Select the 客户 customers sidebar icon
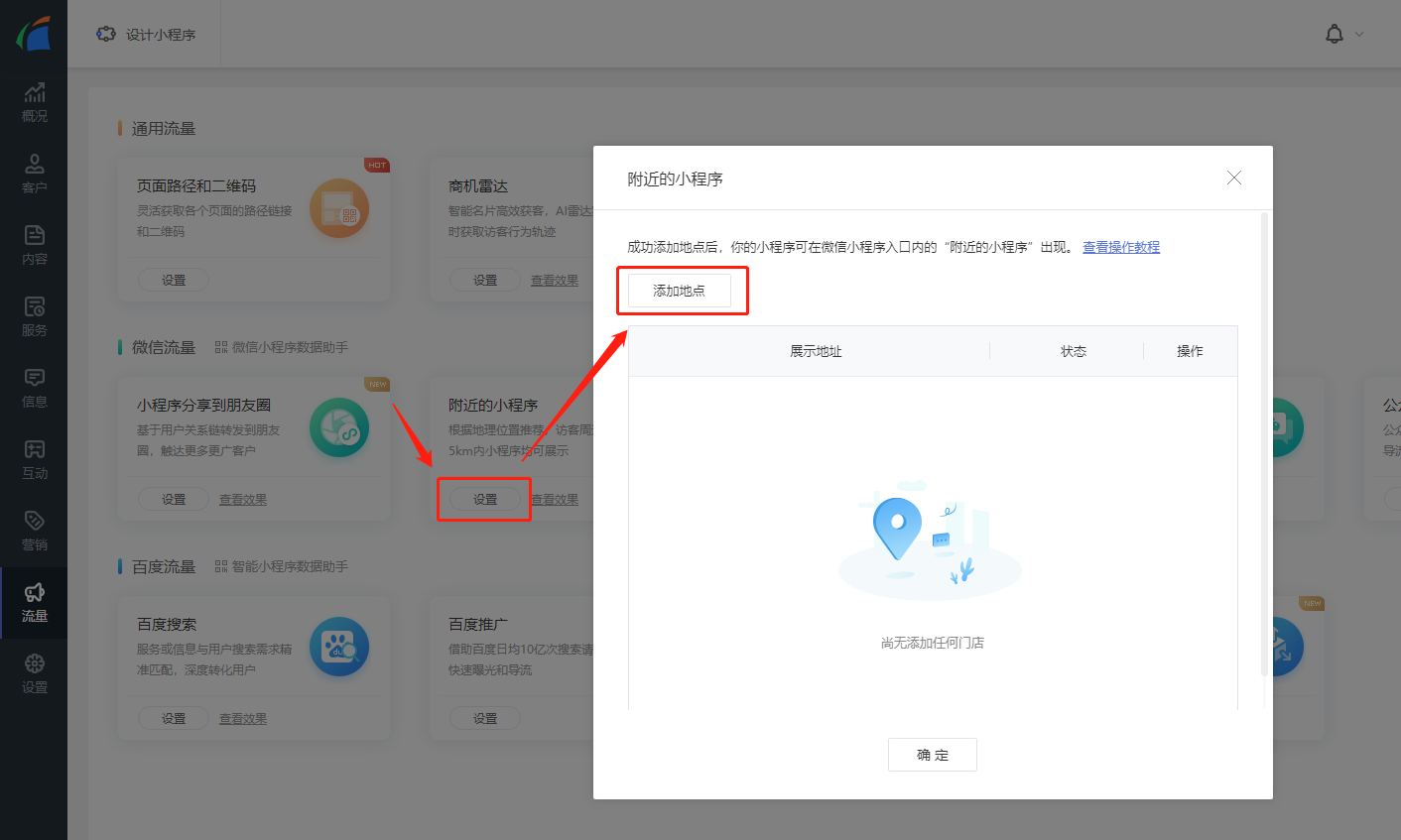This screenshot has width=1401, height=840. coord(34,174)
